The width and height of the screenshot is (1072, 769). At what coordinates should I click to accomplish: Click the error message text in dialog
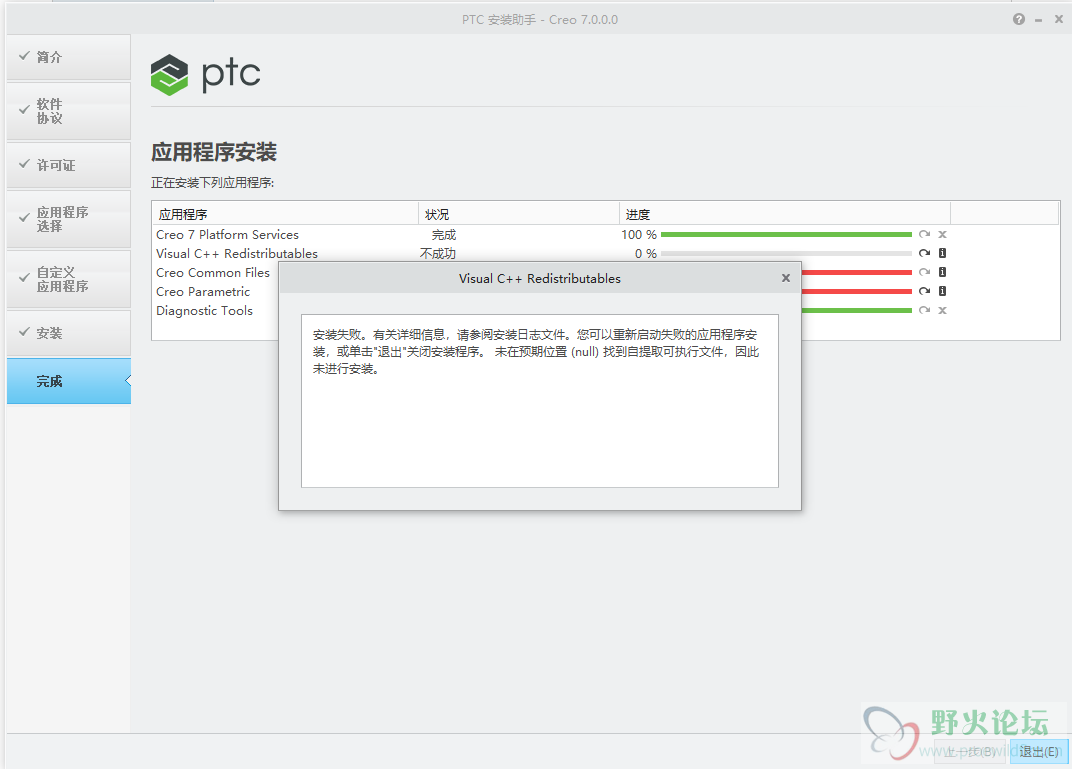[536, 351]
